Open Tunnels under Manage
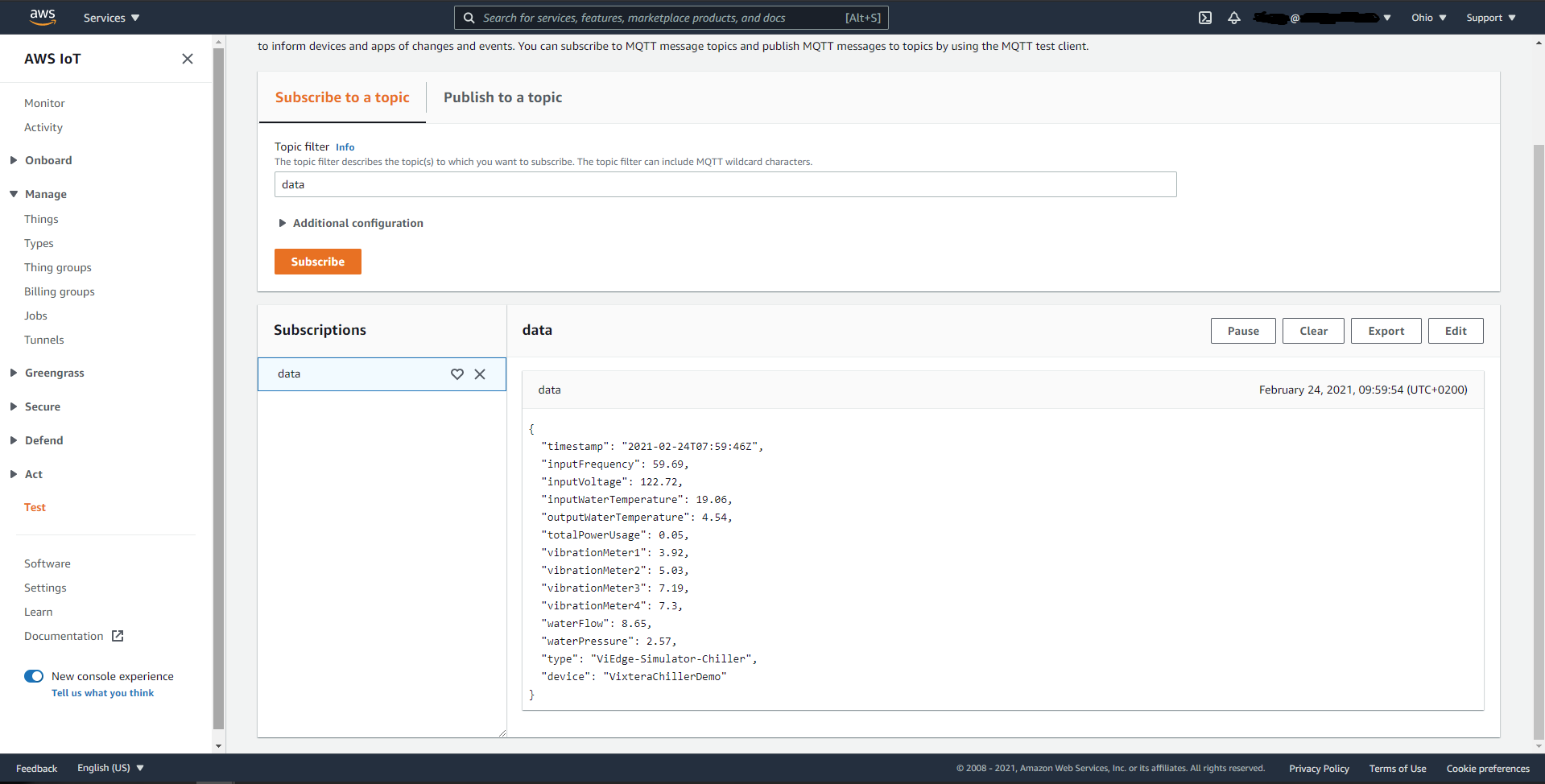1545x784 pixels. tap(44, 340)
